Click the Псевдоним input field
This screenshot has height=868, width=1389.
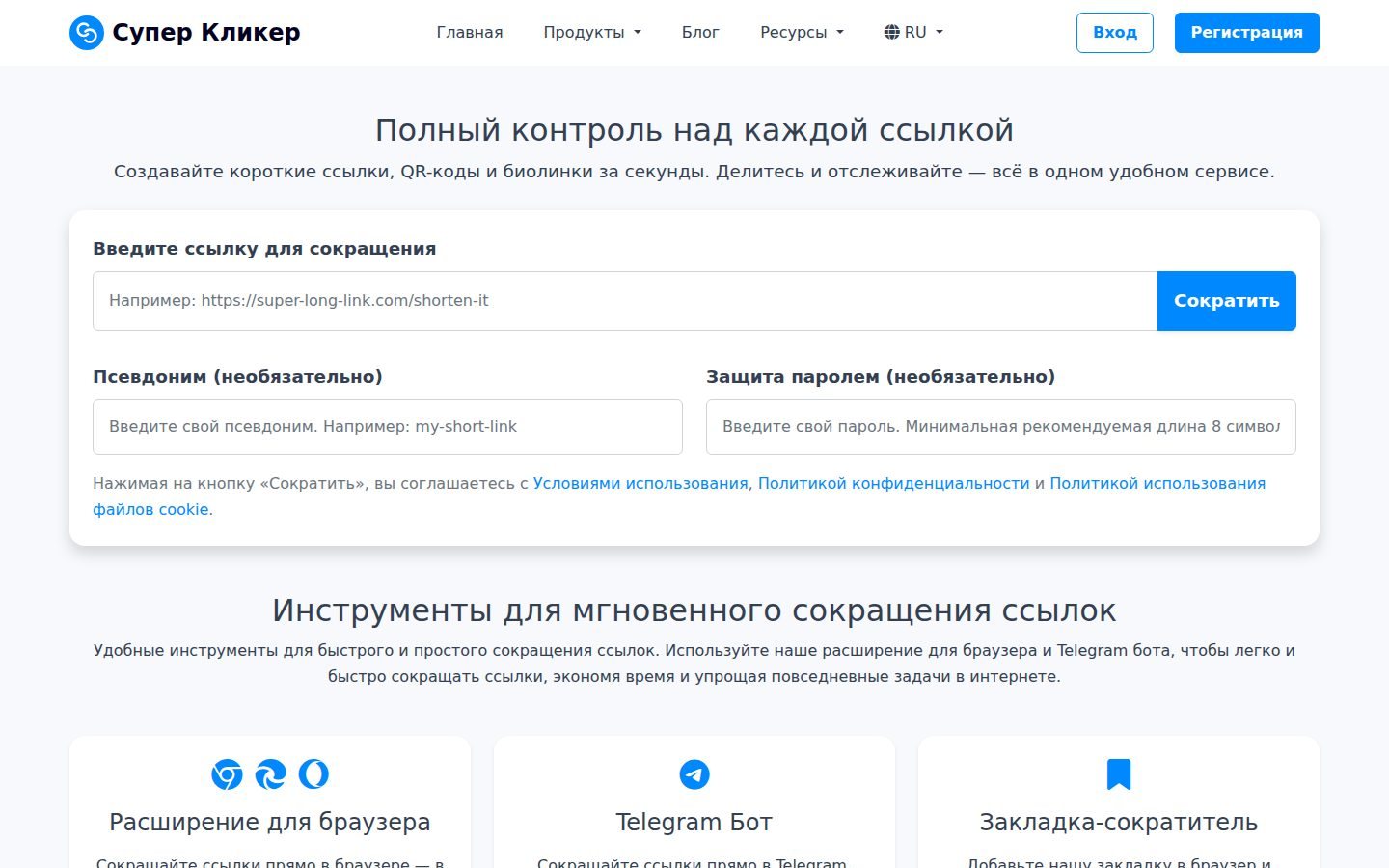pos(388,427)
